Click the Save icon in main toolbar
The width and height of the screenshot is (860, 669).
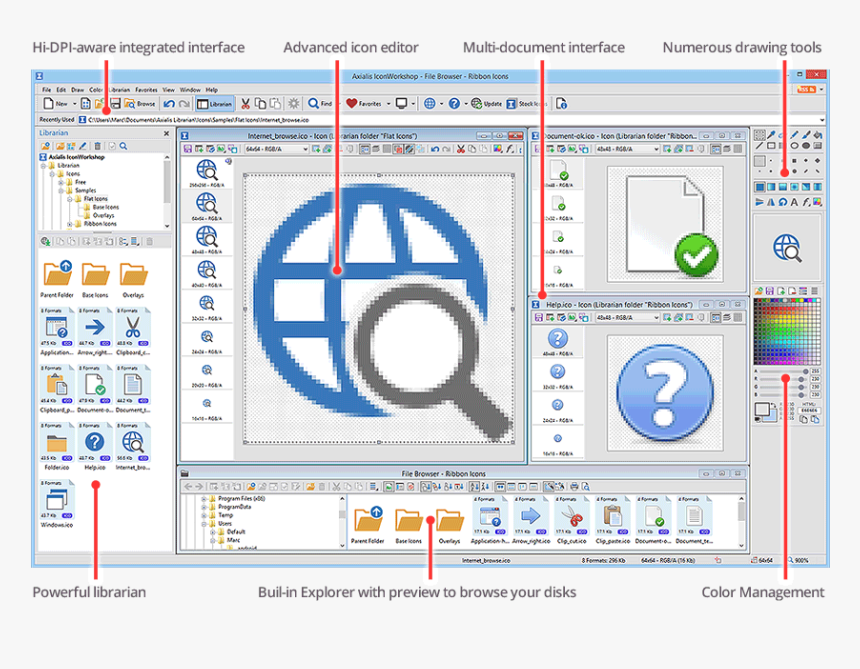pos(115,103)
